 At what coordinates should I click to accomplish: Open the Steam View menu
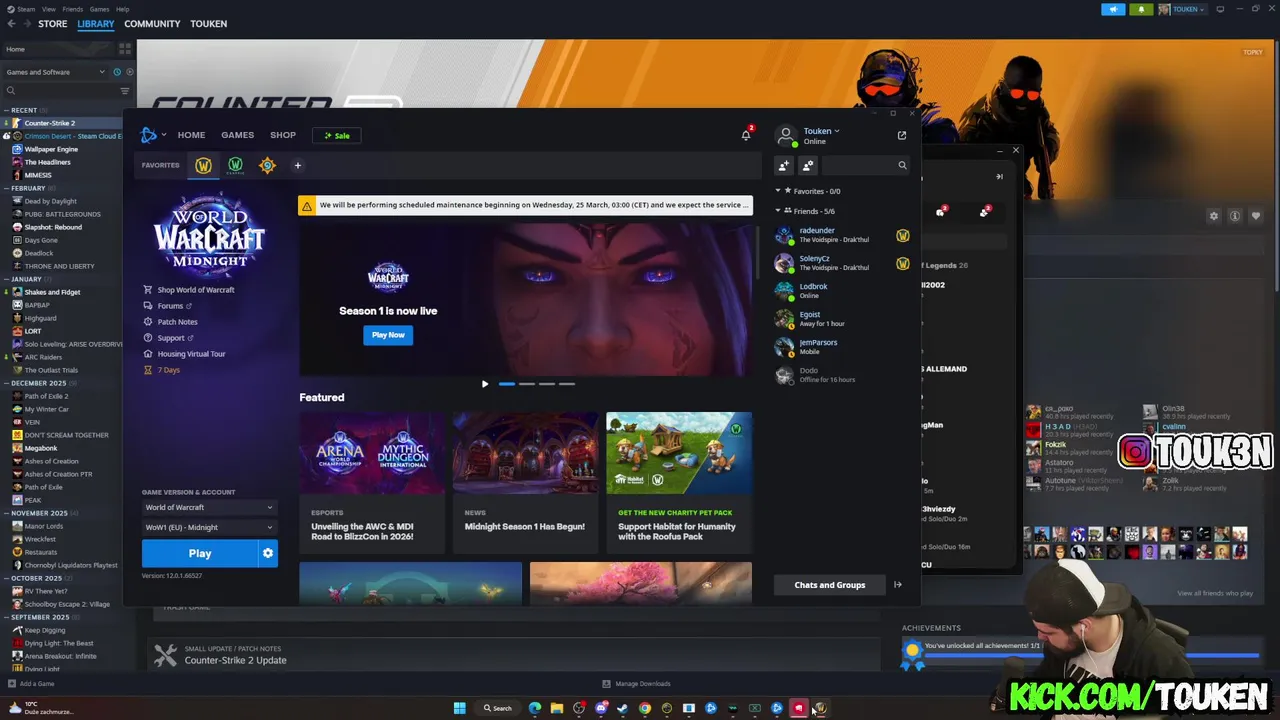[x=48, y=9]
